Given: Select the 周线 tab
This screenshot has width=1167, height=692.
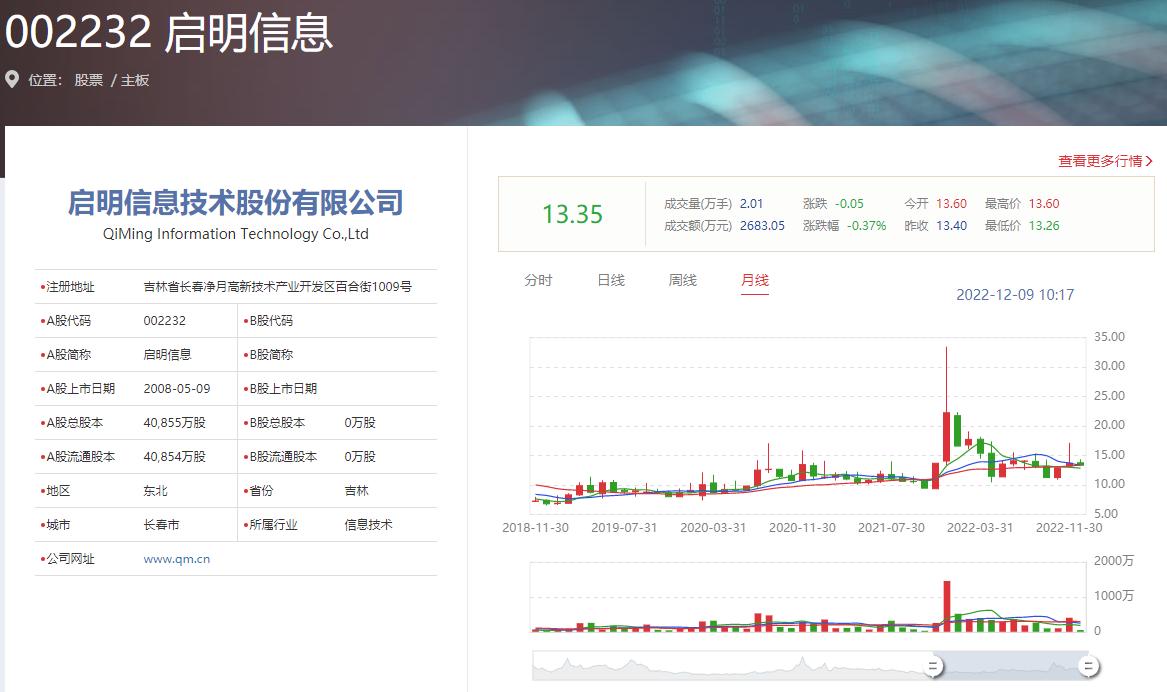Looking at the screenshot, I should [x=683, y=281].
